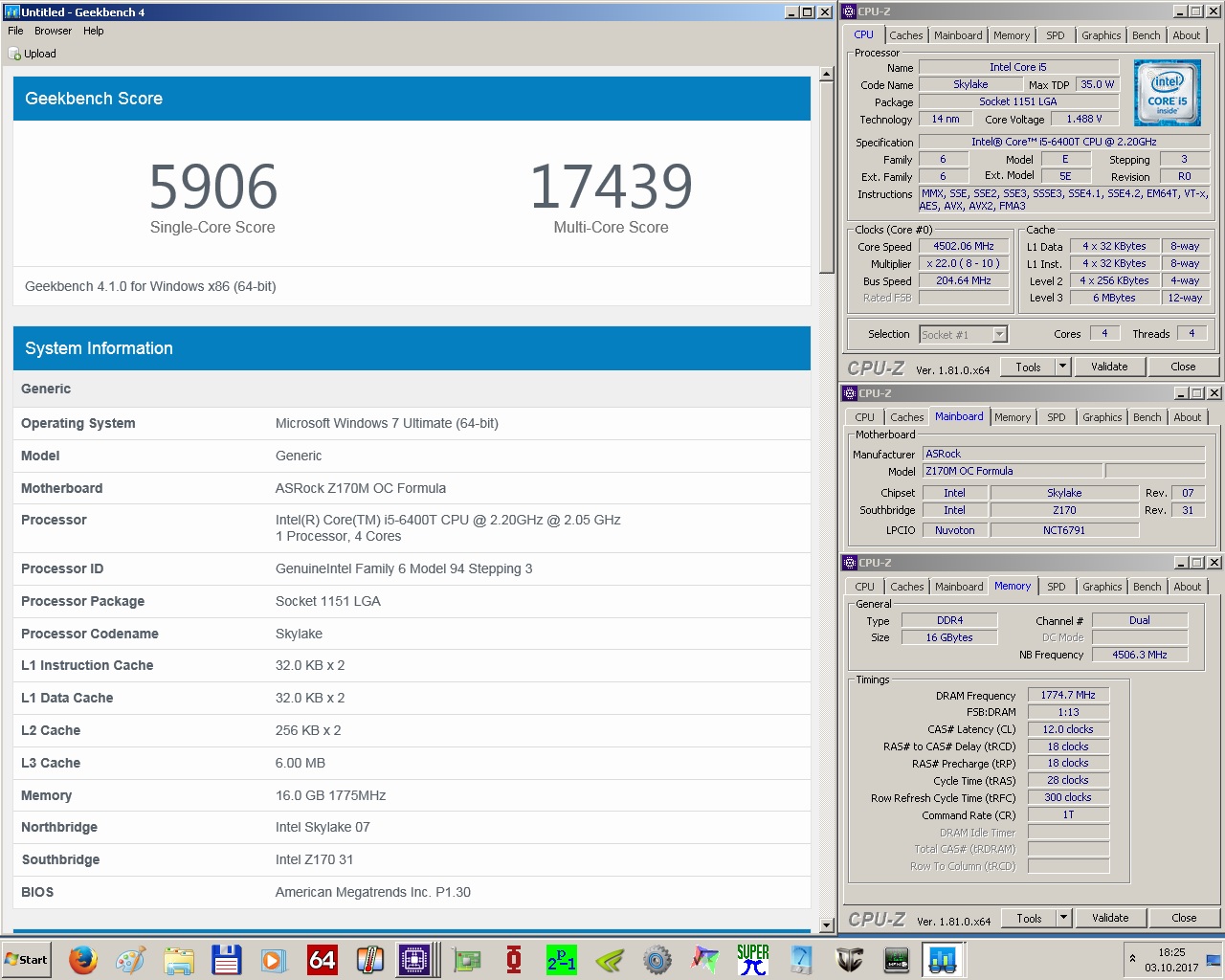Launch SUPER PI from the taskbar
Image resolution: width=1225 pixels, height=980 pixels.
click(753, 959)
